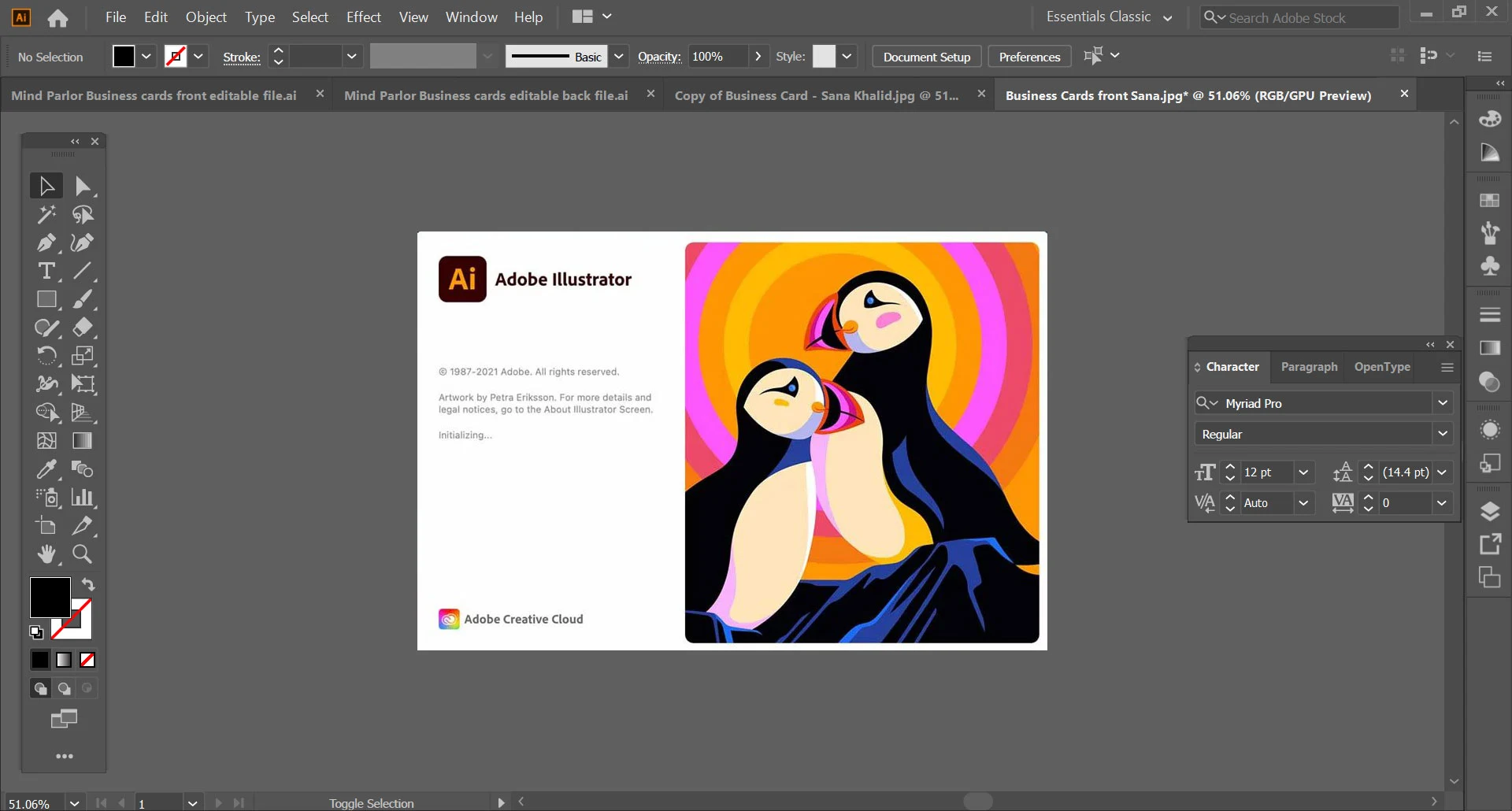The height and width of the screenshot is (811, 1512).
Task: Select the Type tool
Action: point(45,271)
